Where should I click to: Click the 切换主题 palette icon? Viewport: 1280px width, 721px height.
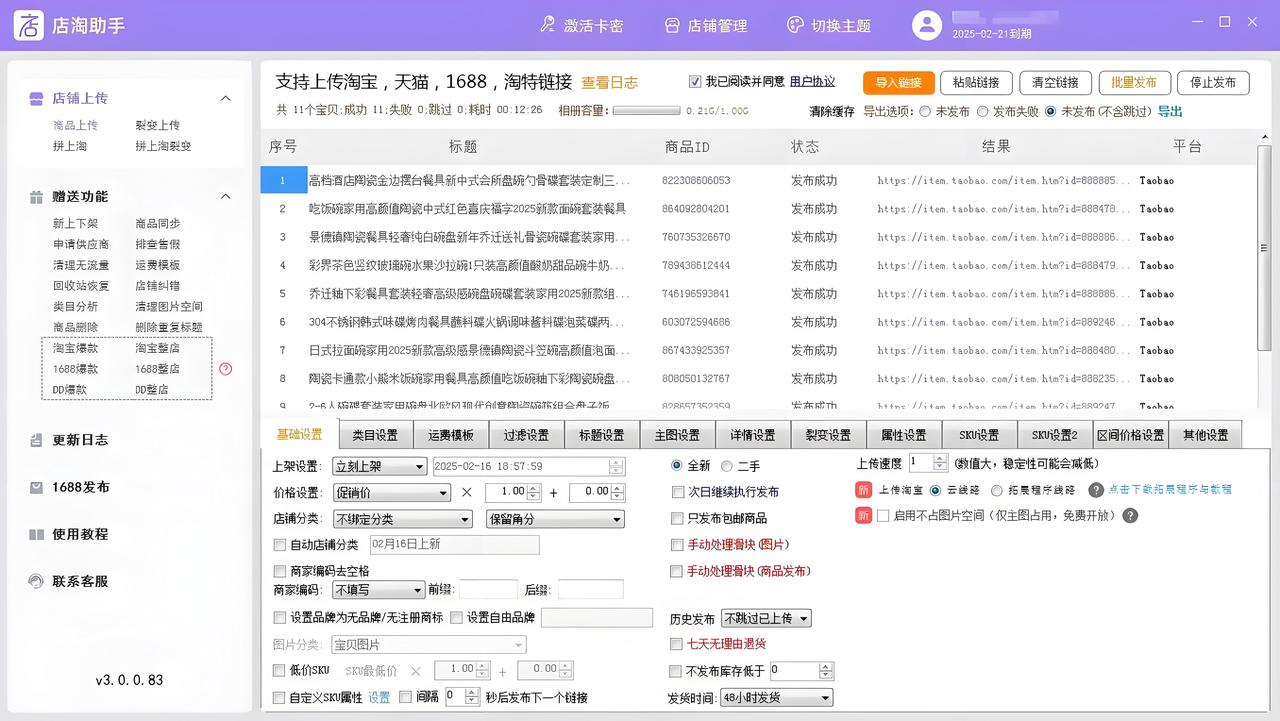tap(795, 25)
